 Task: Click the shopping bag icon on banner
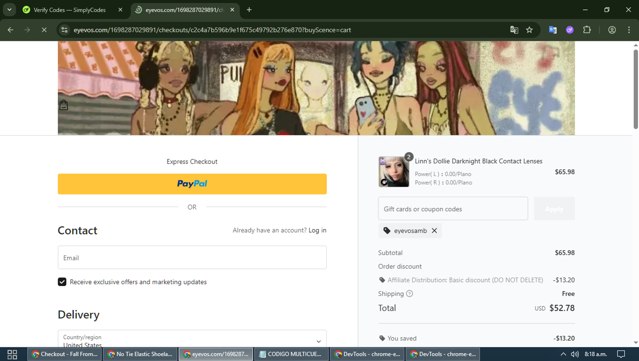(64, 106)
